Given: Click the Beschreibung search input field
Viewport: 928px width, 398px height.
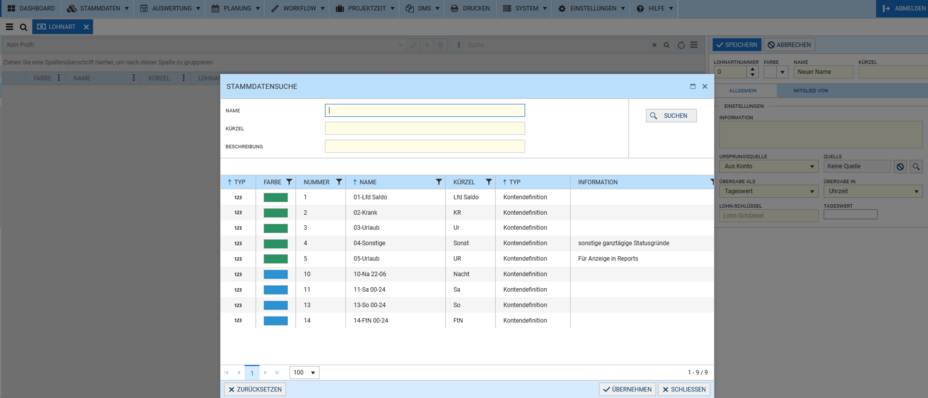Looking at the screenshot, I should click(424, 146).
